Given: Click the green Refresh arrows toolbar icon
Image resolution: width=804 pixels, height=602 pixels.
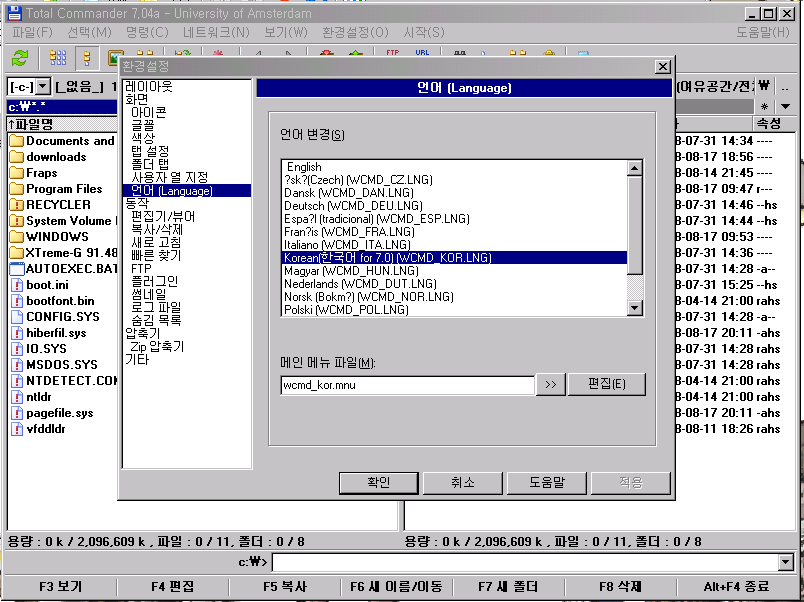Looking at the screenshot, I should click(19, 57).
